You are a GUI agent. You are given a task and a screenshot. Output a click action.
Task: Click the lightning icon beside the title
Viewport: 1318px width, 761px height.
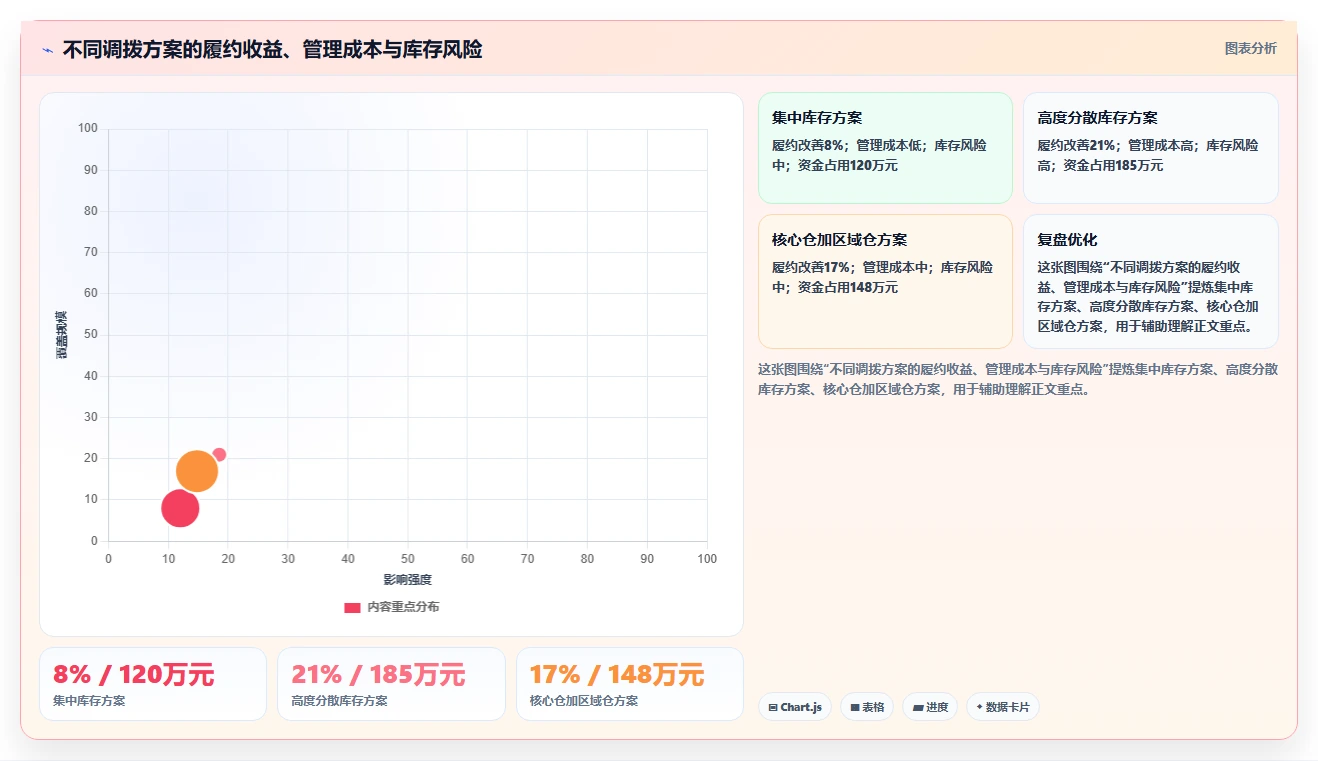48,50
